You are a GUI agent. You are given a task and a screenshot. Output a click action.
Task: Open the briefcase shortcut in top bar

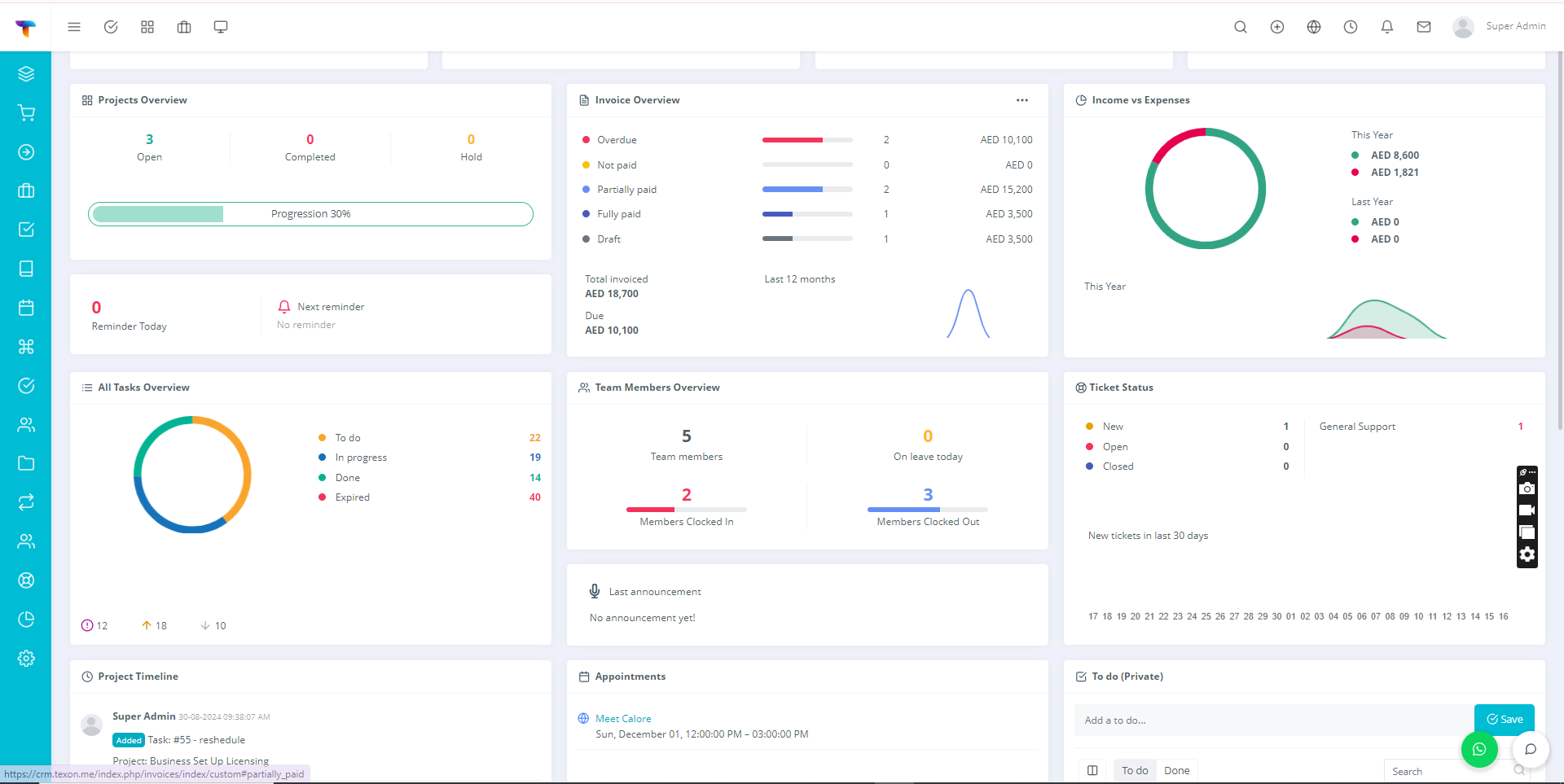pyautogui.click(x=184, y=27)
